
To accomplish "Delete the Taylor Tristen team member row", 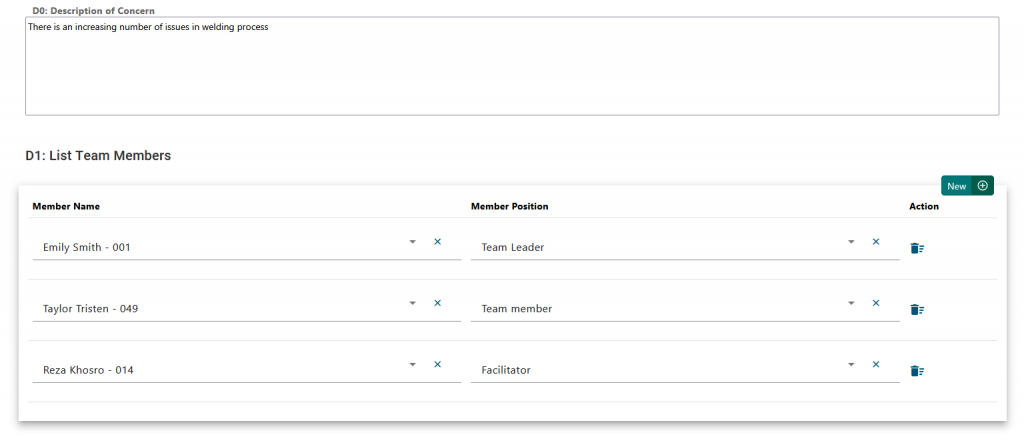I will coord(916,310).
